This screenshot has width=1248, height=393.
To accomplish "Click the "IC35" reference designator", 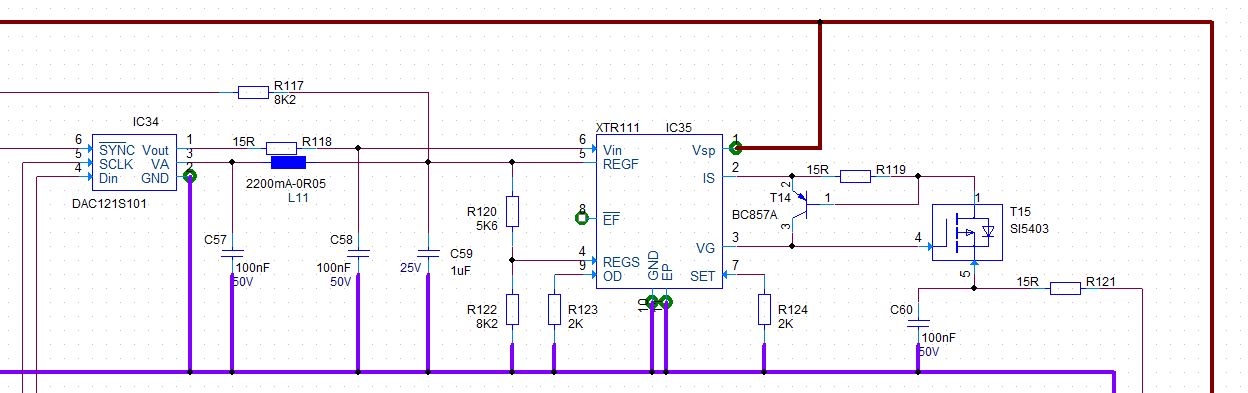I will 680,128.
